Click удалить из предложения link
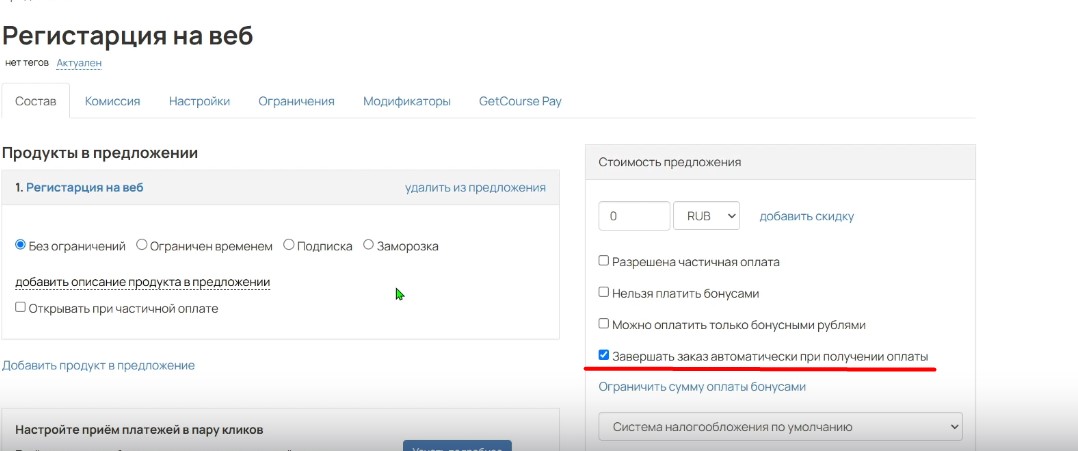Image resolution: width=1078 pixels, height=451 pixels. [x=475, y=187]
